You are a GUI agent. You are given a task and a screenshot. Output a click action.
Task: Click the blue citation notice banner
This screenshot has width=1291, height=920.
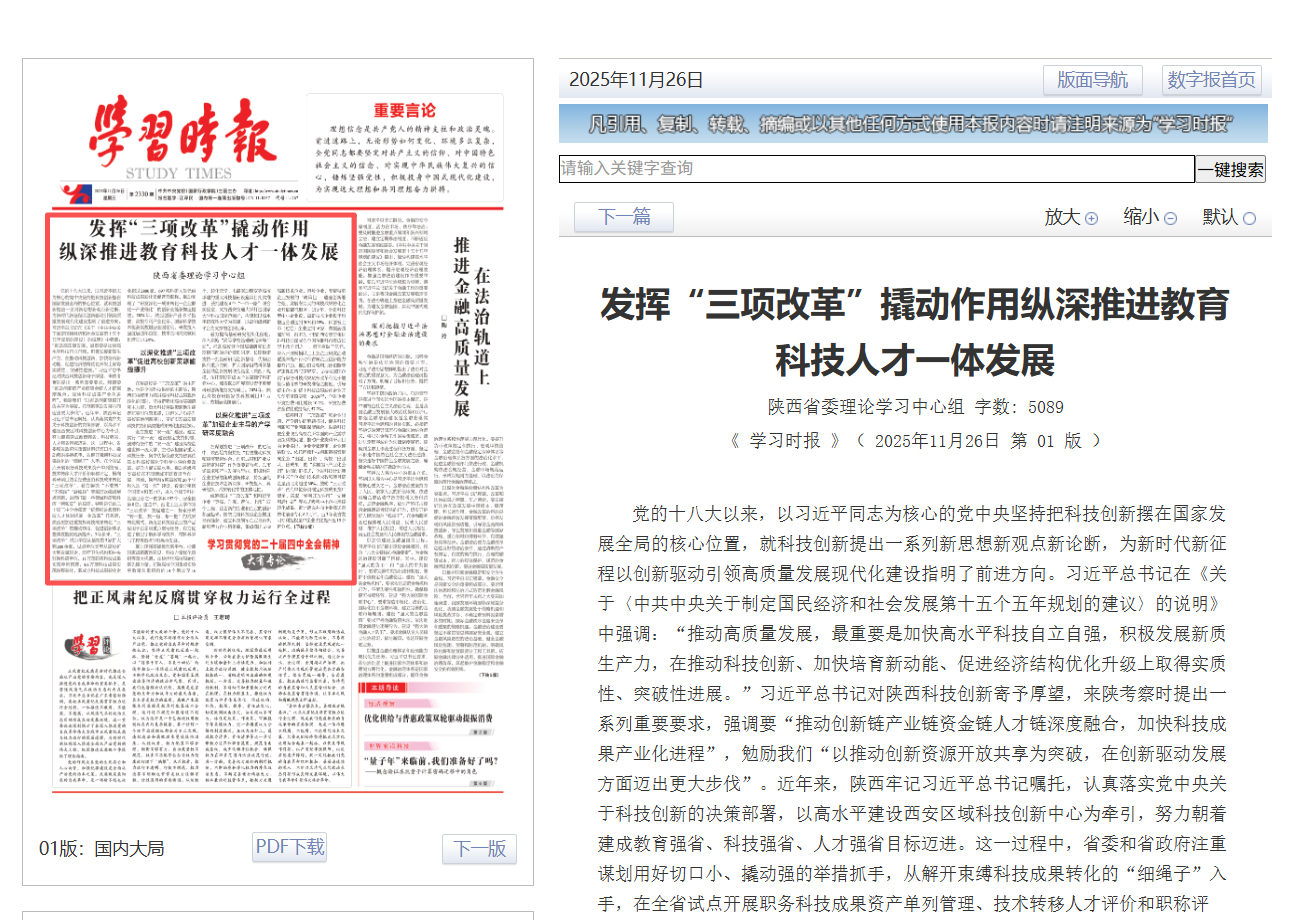913,124
